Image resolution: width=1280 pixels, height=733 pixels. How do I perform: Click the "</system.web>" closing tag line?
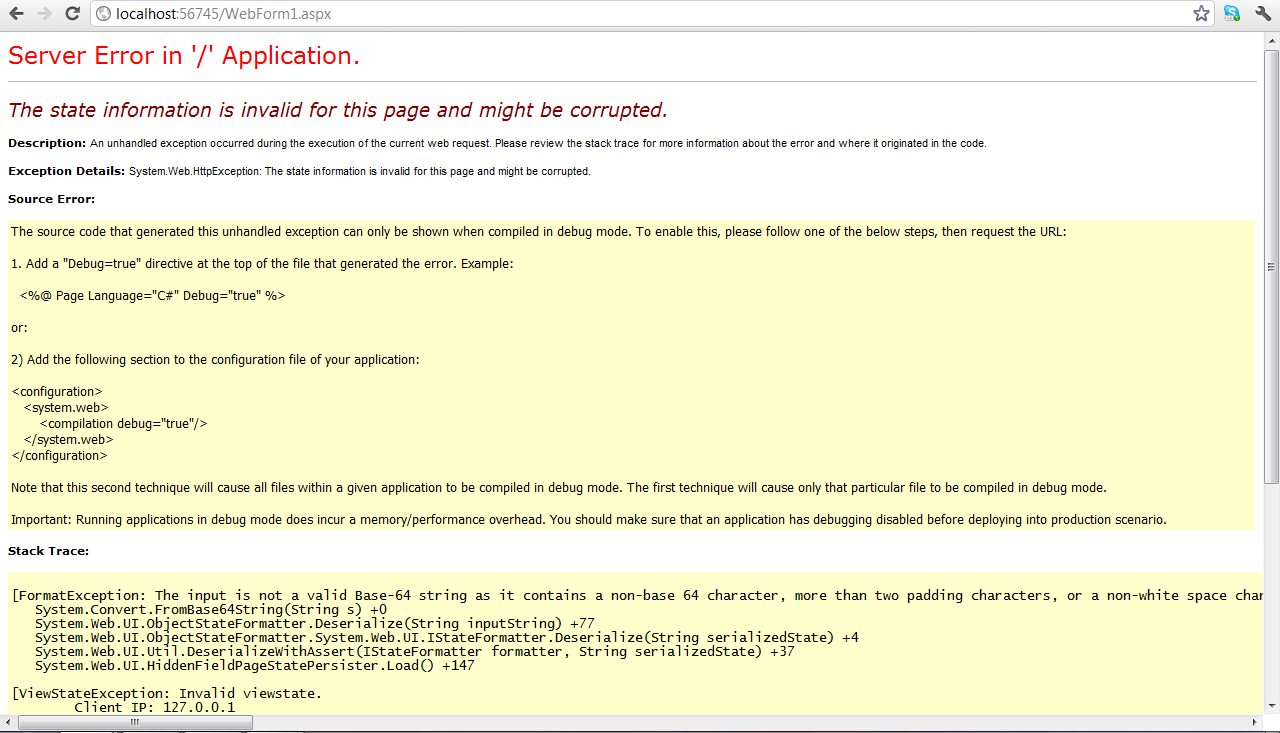coord(69,440)
